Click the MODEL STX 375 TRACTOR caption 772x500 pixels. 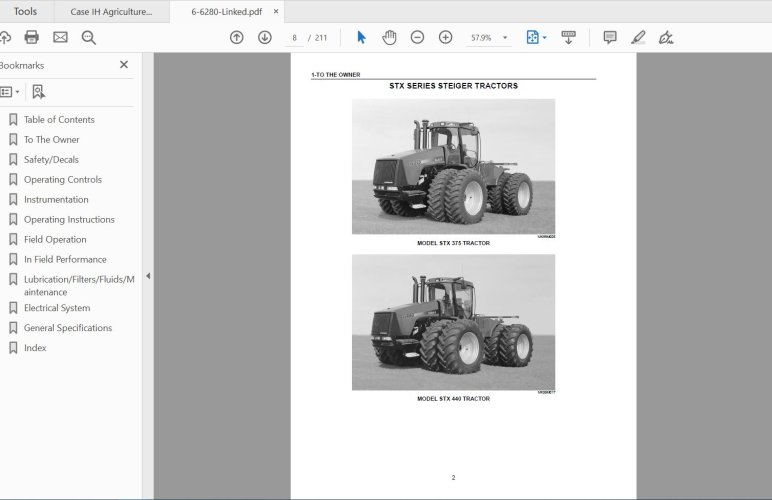tap(453, 243)
